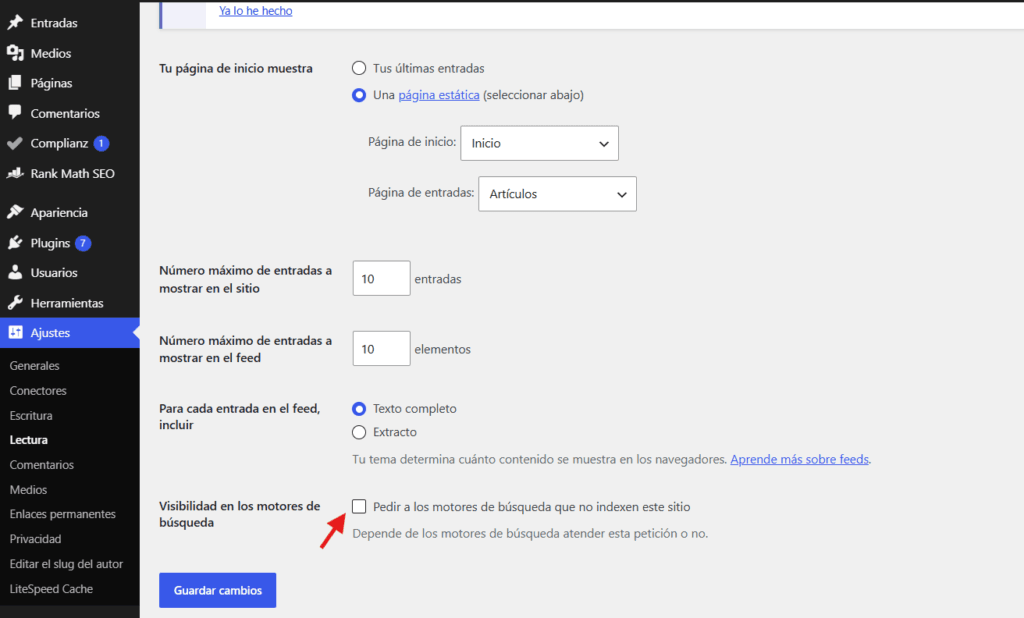
Task: Click the Ajustes sliders icon
Action: pos(15,333)
